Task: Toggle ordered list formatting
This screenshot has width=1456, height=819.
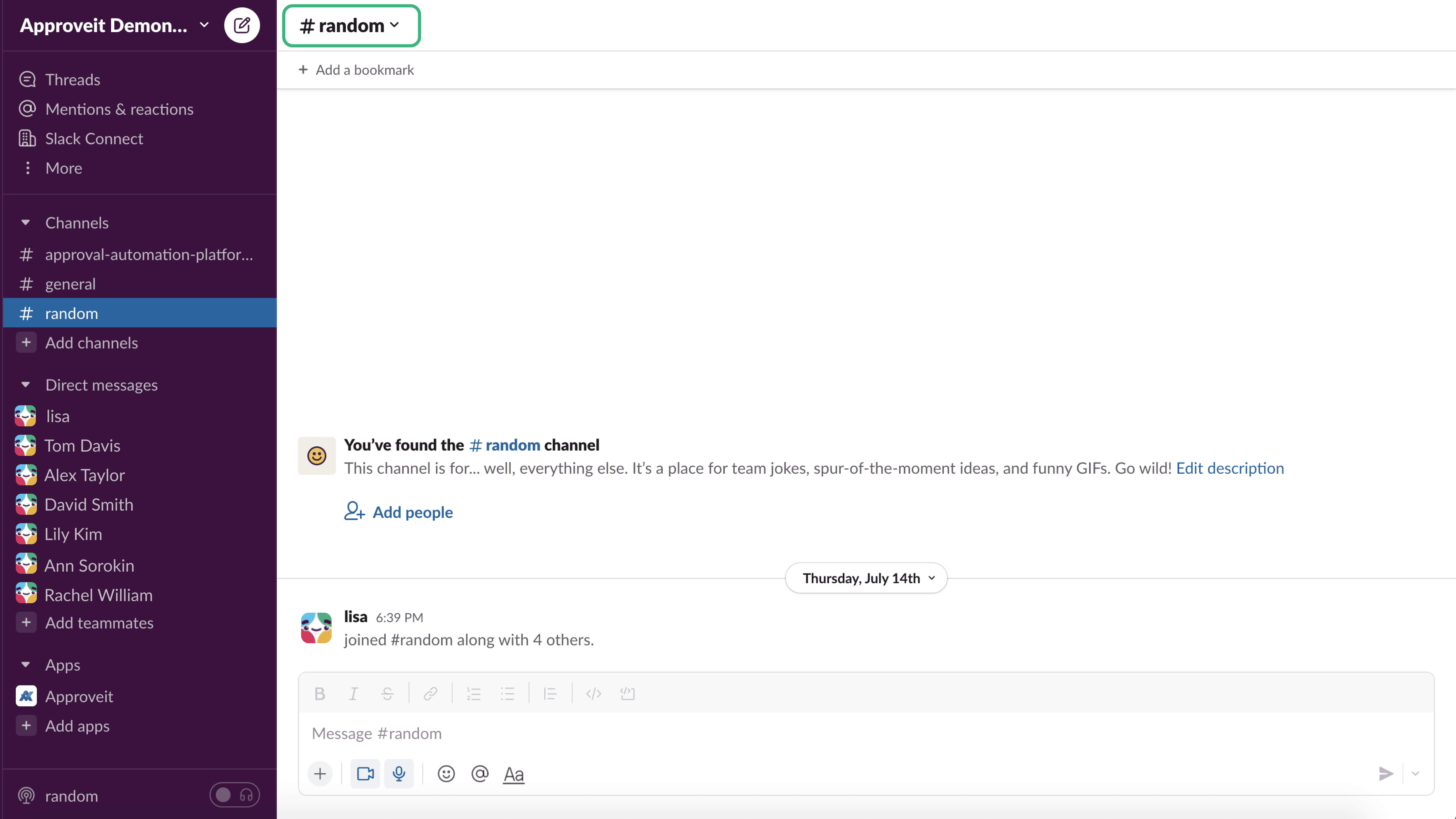Action: [x=474, y=693]
